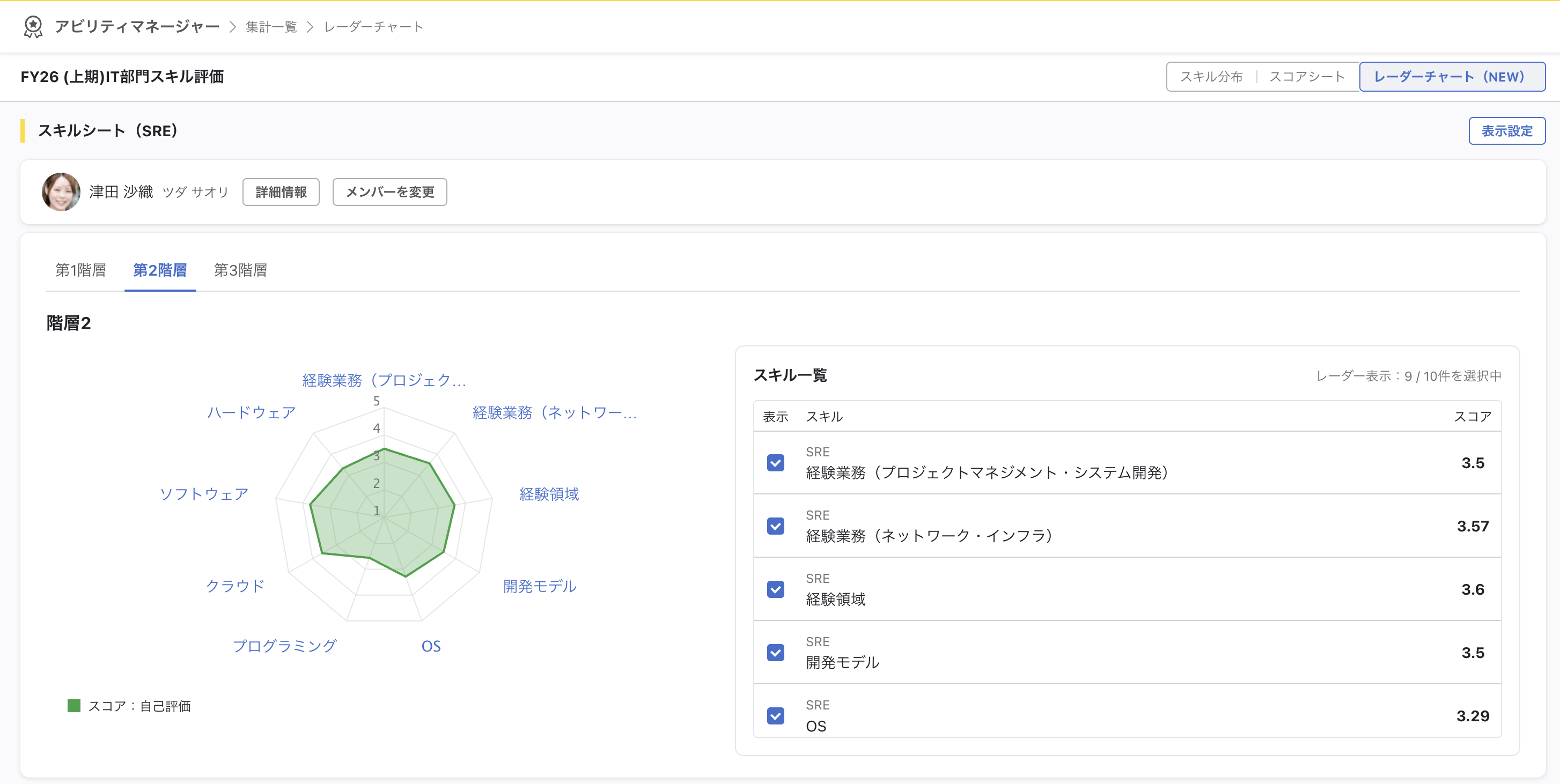The height and width of the screenshot is (784, 1560).
Task: Click 津田 沙織's profile avatar photo
Action: point(61,192)
